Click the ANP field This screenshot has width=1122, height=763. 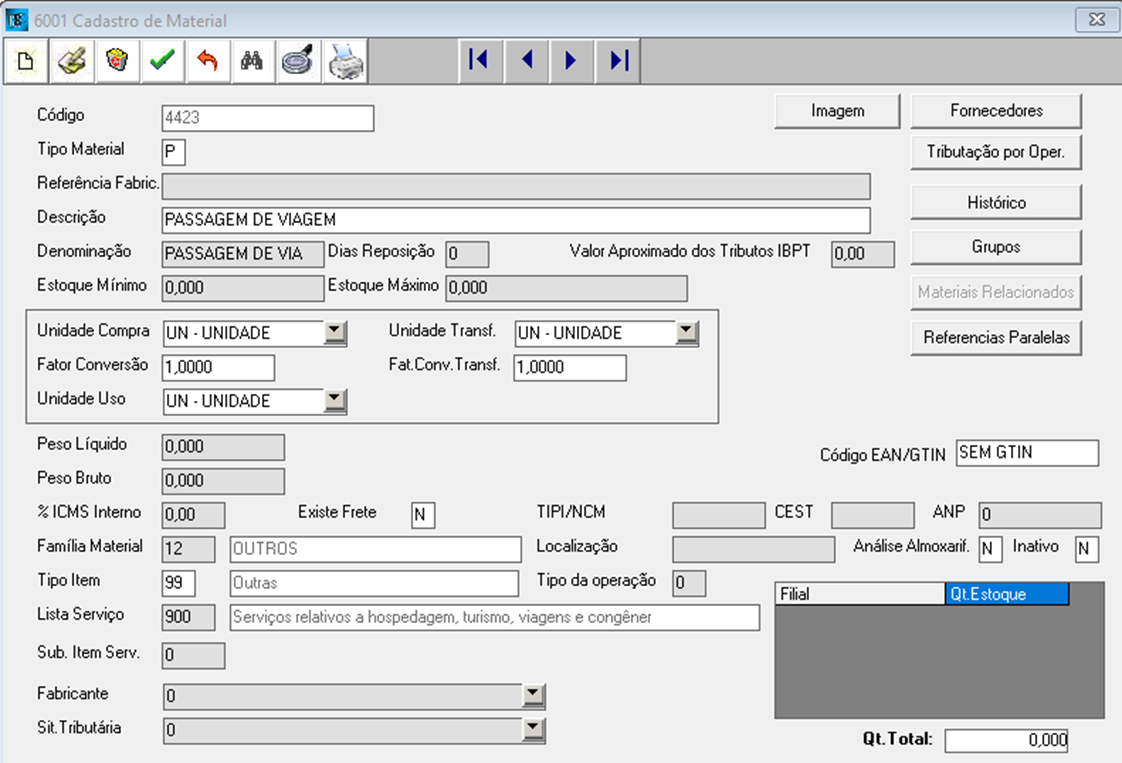(1040, 515)
